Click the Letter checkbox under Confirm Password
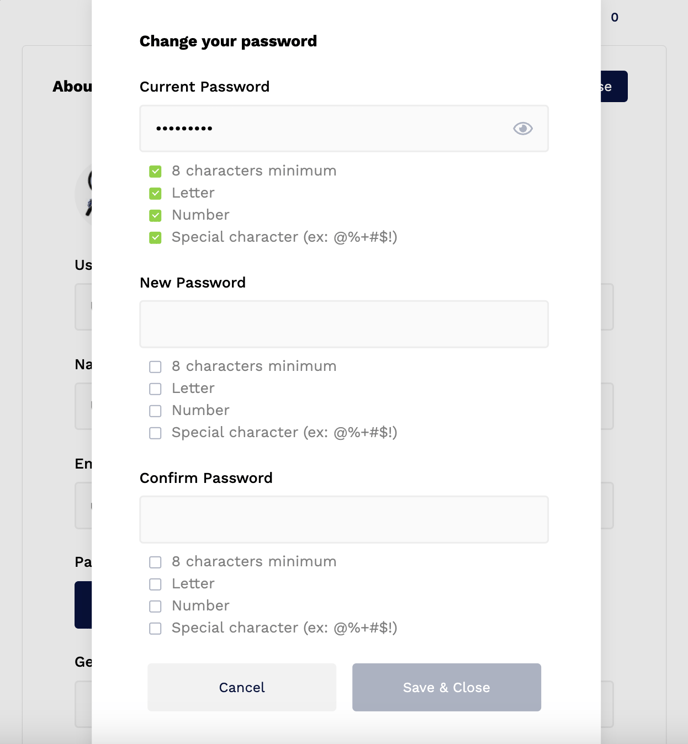Image resolution: width=688 pixels, height=744 pixels. click(155, 584)
